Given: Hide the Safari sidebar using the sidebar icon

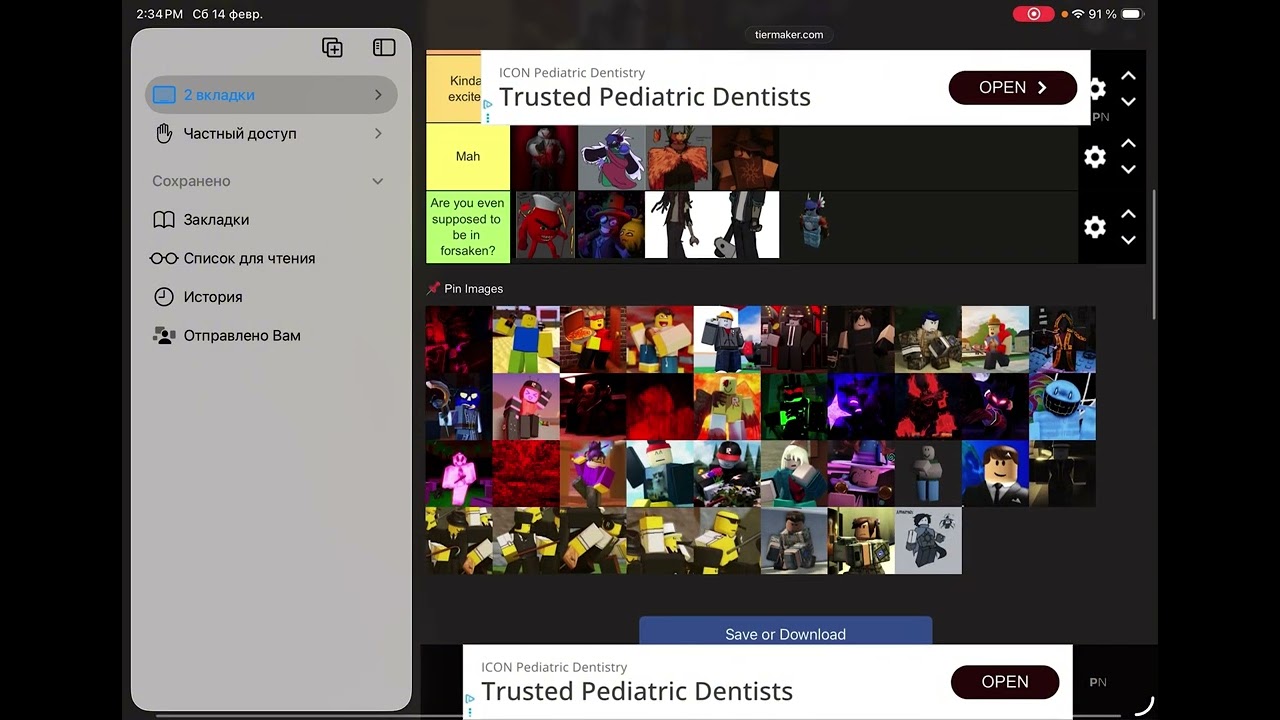Looking at the screenshot, I should point(384,48).
